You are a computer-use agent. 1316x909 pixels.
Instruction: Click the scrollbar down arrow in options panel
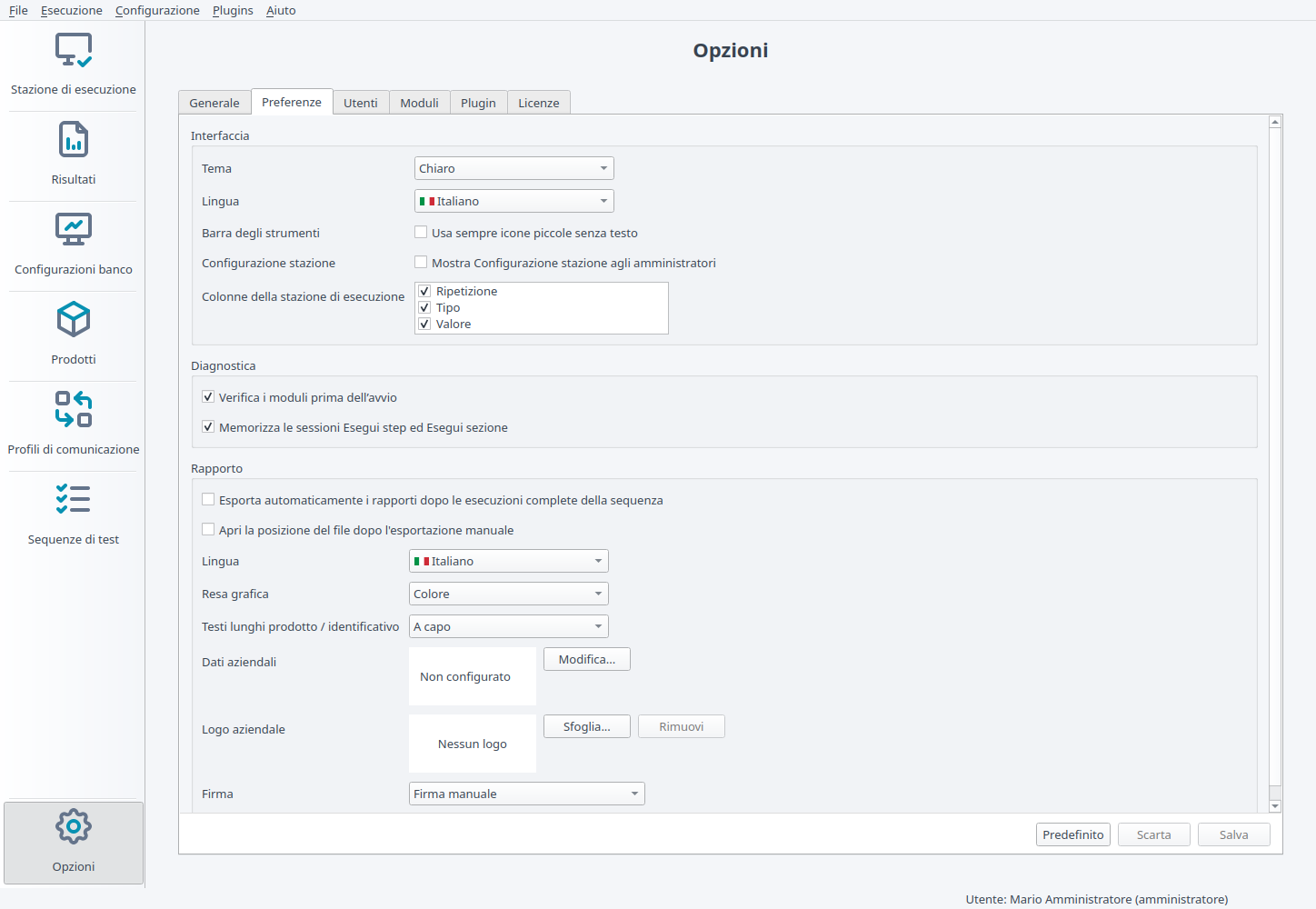click(1275, 806)
